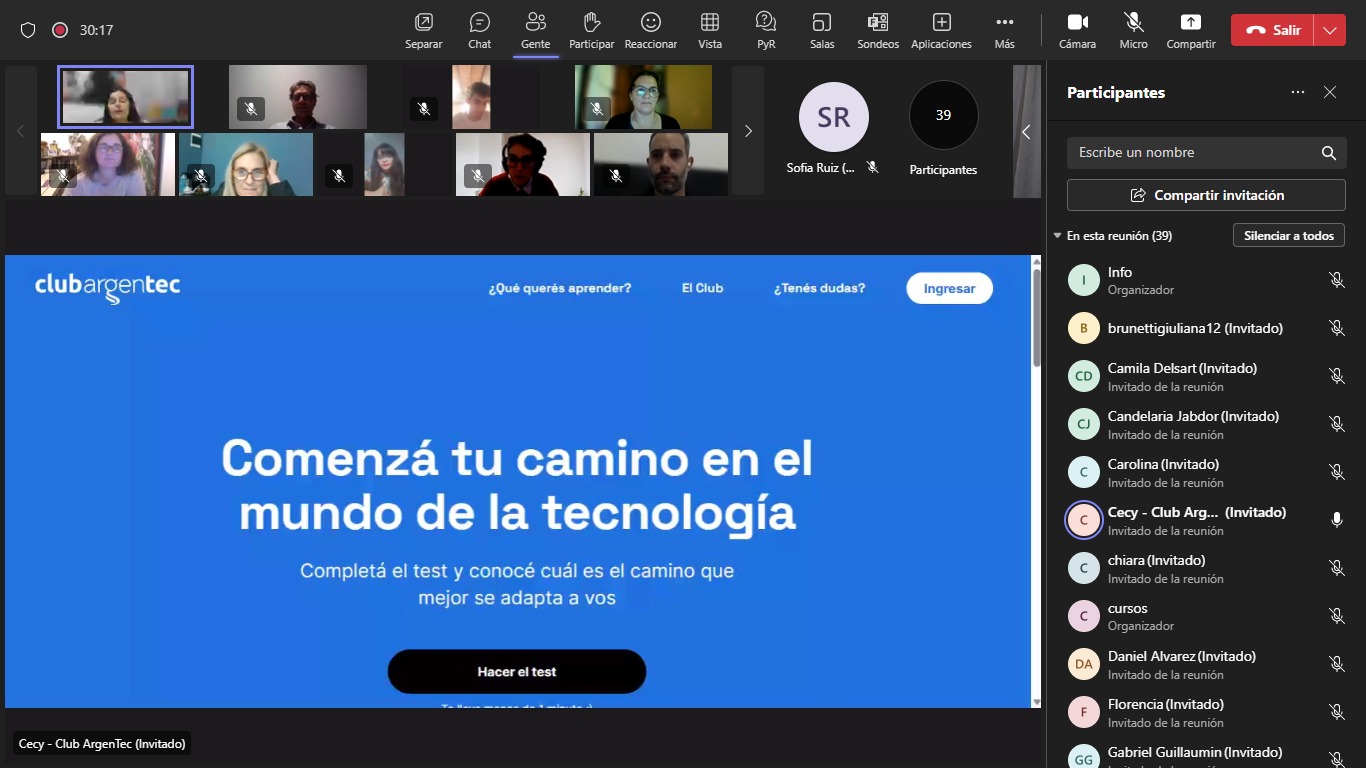Image resolution: width=1366 pixels, height=768 pixels.
Task: Collapse the gallery with the left arrow near Participantes
Action: [1026, 131]
